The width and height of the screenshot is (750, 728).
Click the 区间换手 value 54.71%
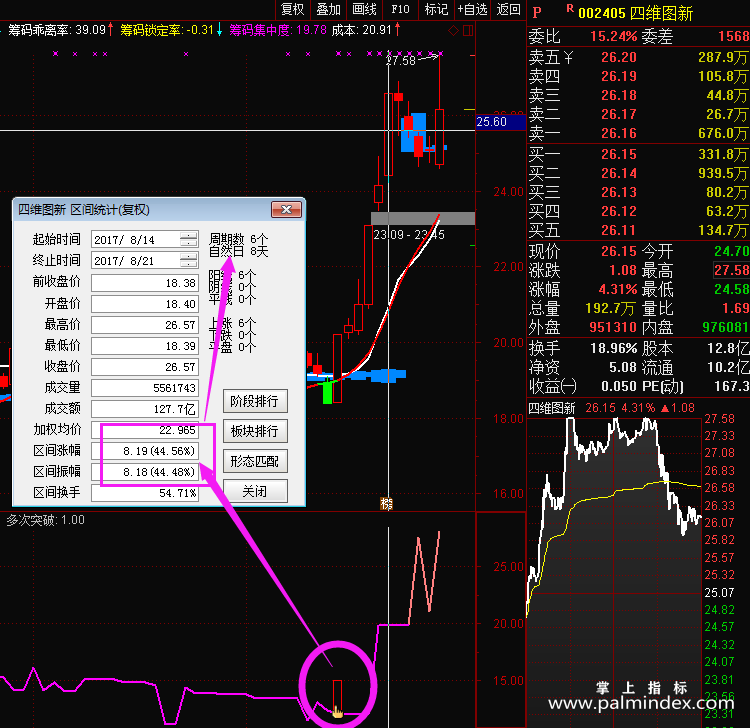[144, 493]
